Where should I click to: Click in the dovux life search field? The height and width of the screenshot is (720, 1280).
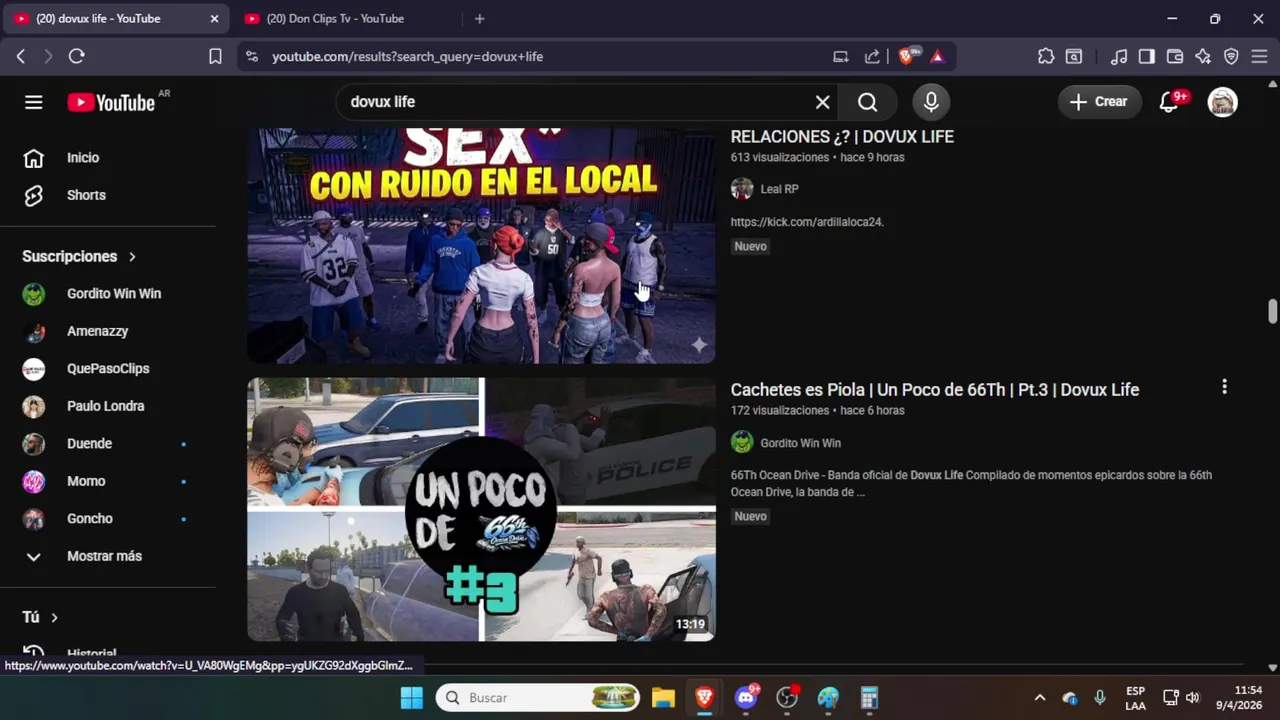pyautogui.click(x=575, y=102)
